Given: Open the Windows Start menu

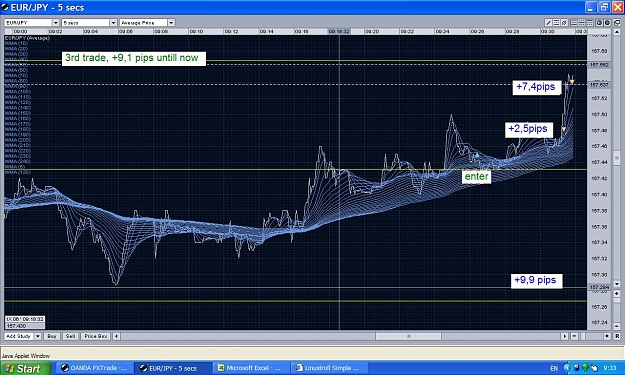Looking at the screenshot, I should pos(26,368).
